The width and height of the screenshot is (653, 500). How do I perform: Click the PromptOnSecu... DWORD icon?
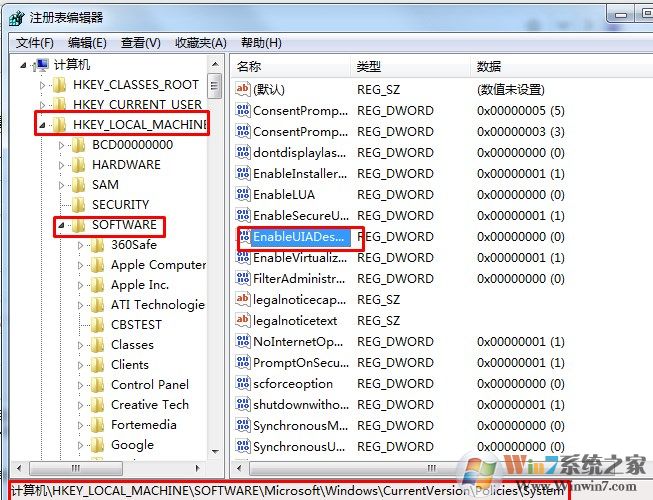243,362
